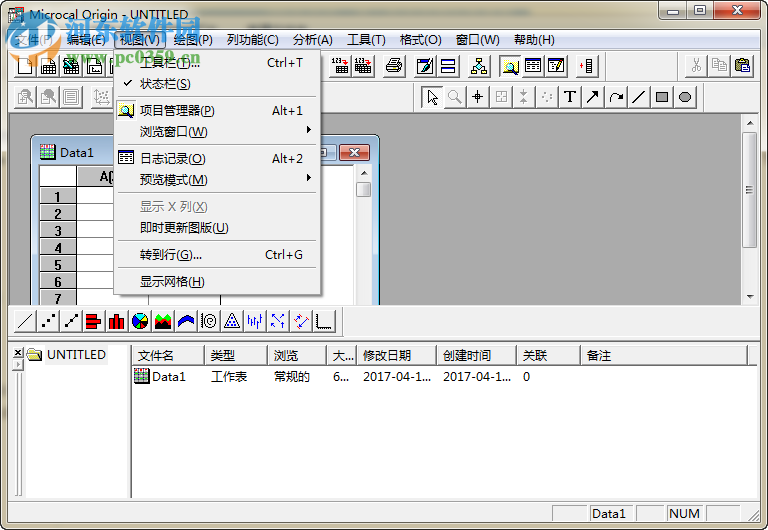Toggle 显示网格(H) grid display
Viewport: 768px width, 530px height.
point(217,282)
